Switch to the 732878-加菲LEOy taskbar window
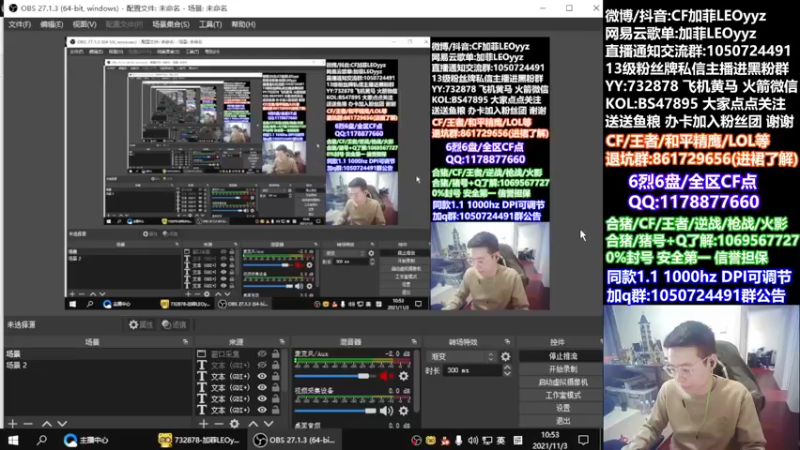The image size is (800, 450). [x=199, y=440]
